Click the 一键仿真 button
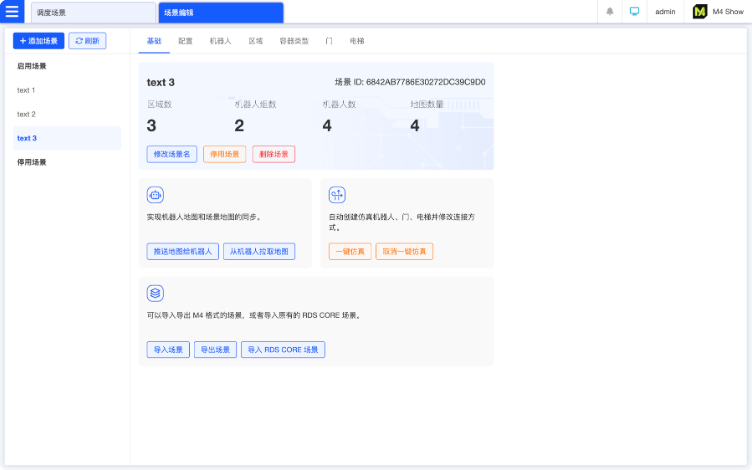The image size is (752, 470). (x=349, y=251)
